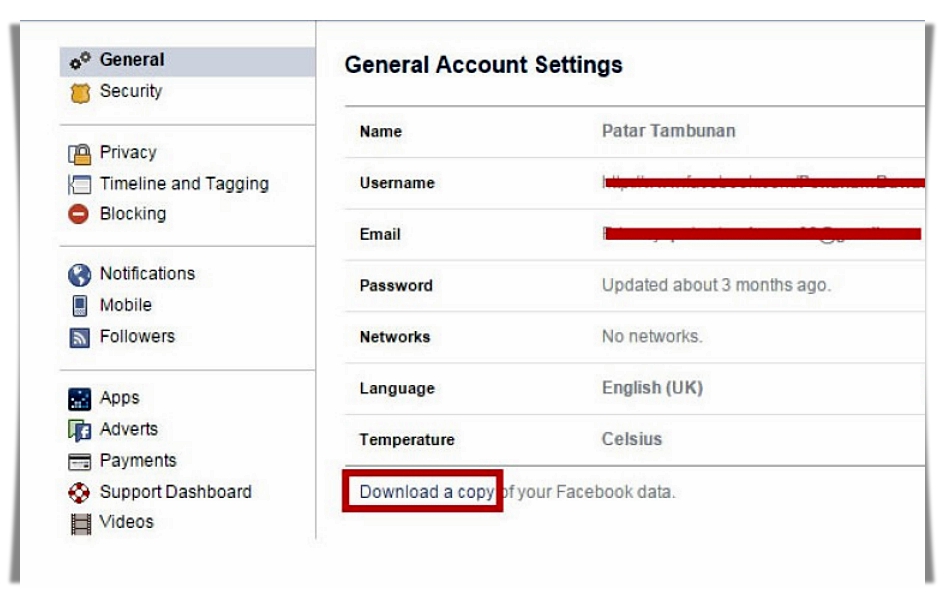The width and height of the screenshot is (944, 607).
Task: Click the Security badge icon
Action: [x=80, y=93]
